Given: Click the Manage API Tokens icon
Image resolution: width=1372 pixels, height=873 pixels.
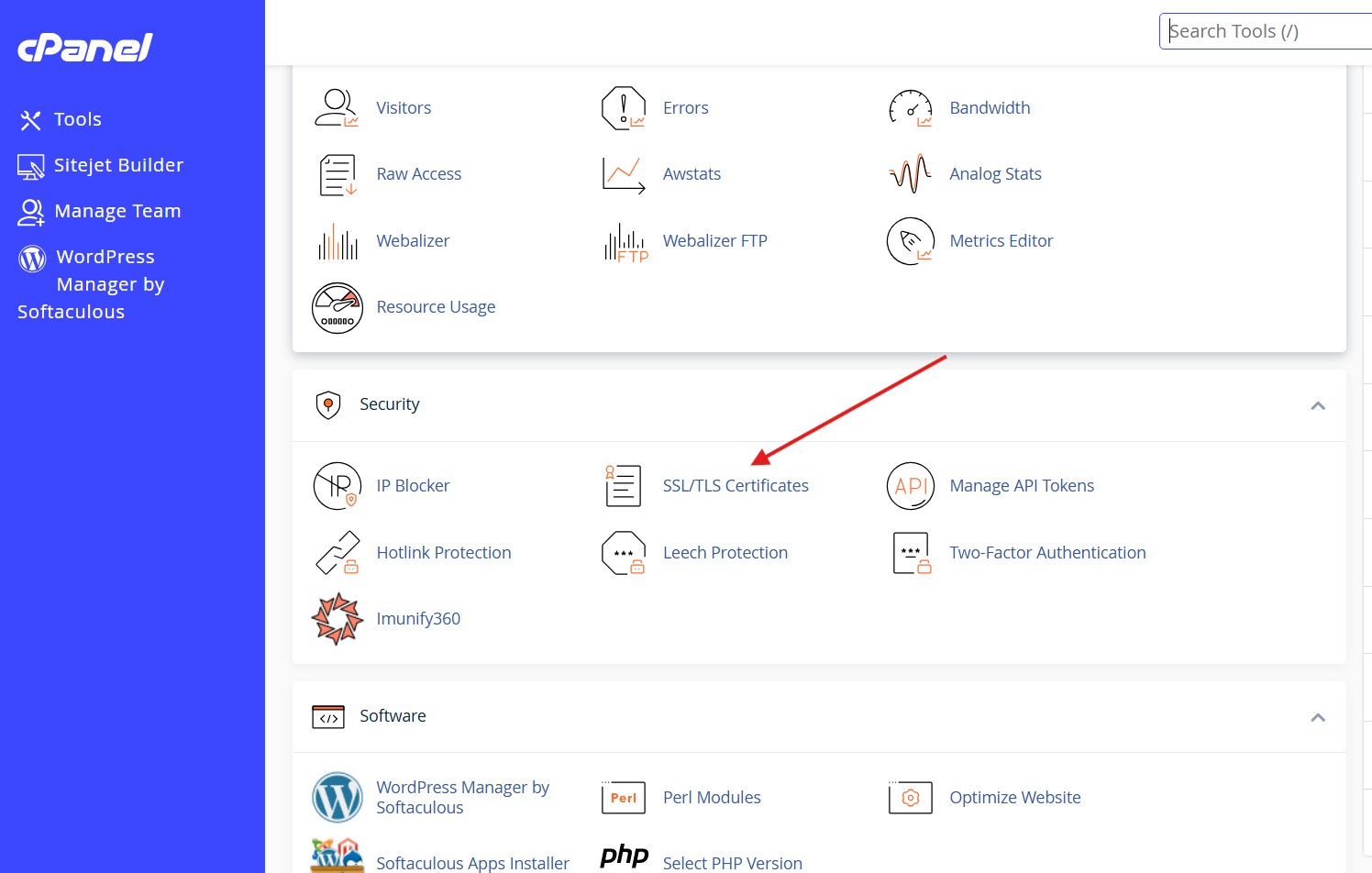Looking at the screenshot, I should pos(911,486).
